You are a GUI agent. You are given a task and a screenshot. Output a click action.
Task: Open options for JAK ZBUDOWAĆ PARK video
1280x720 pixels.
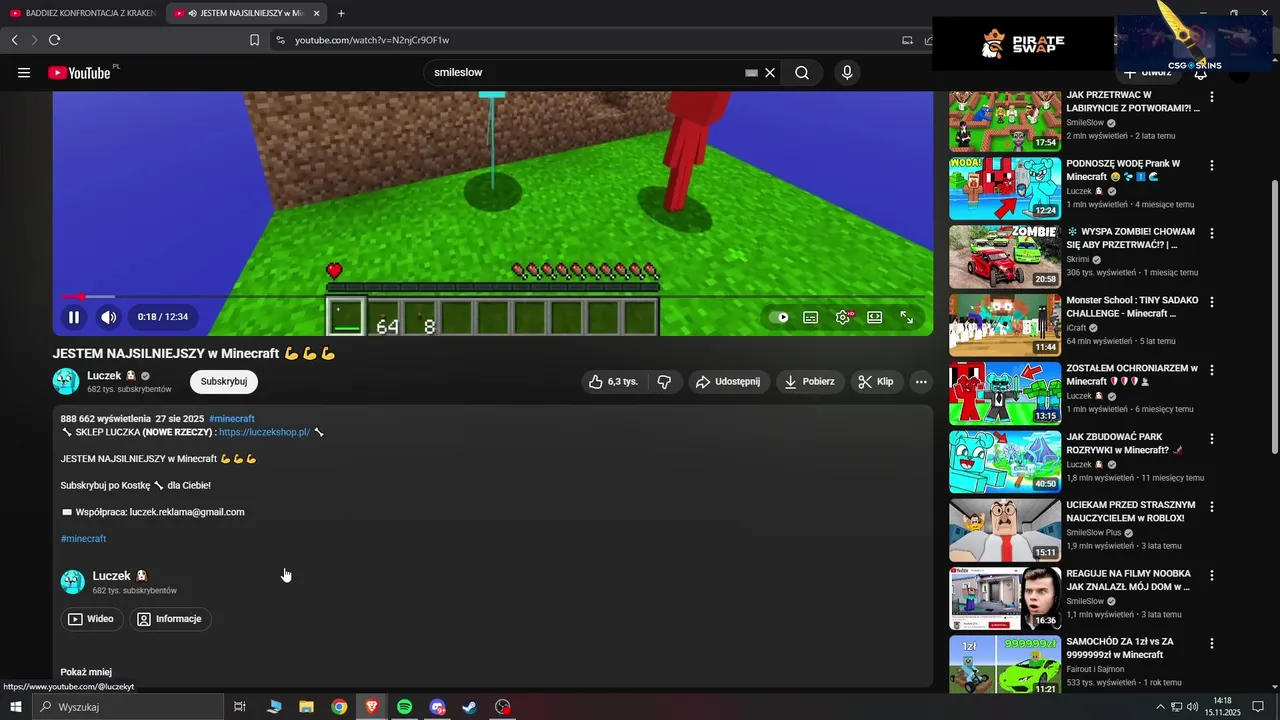coord(1212,438)
